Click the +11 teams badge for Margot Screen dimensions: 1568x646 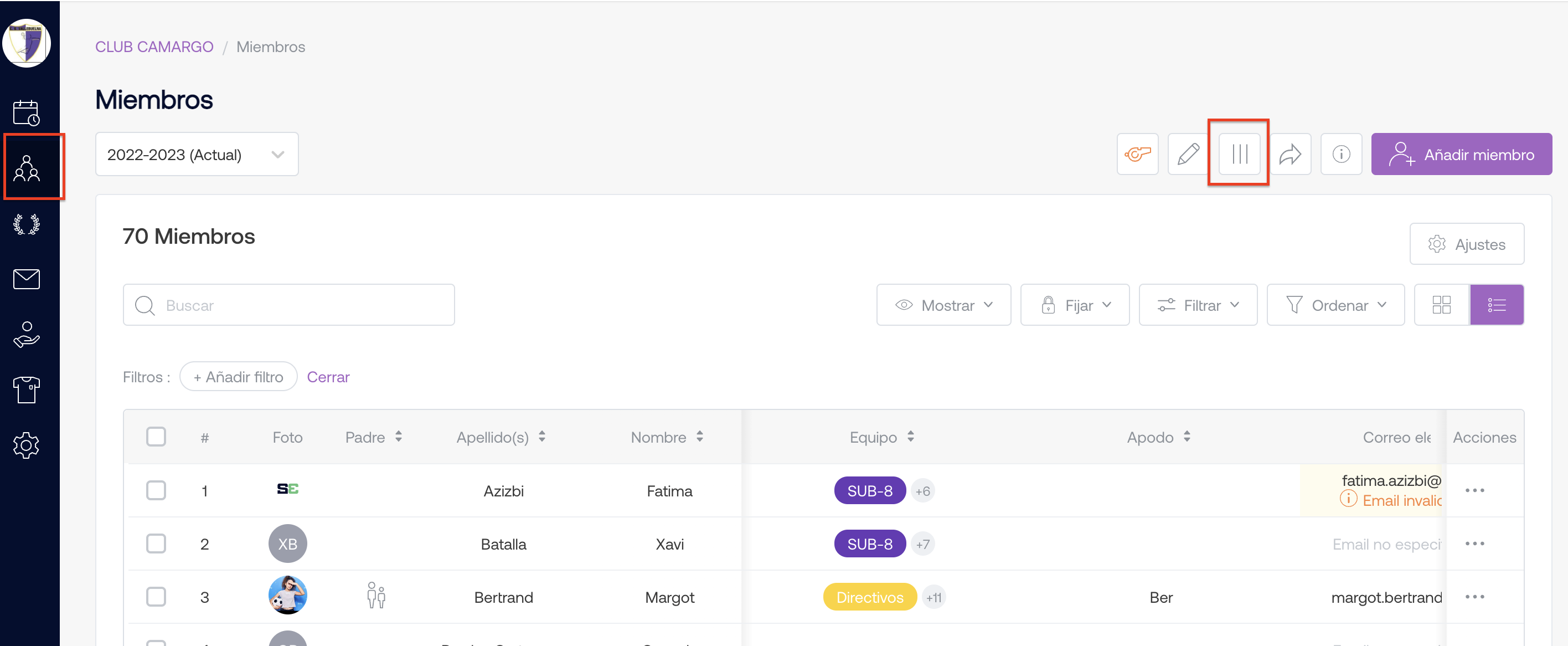(x=933, y=597)
